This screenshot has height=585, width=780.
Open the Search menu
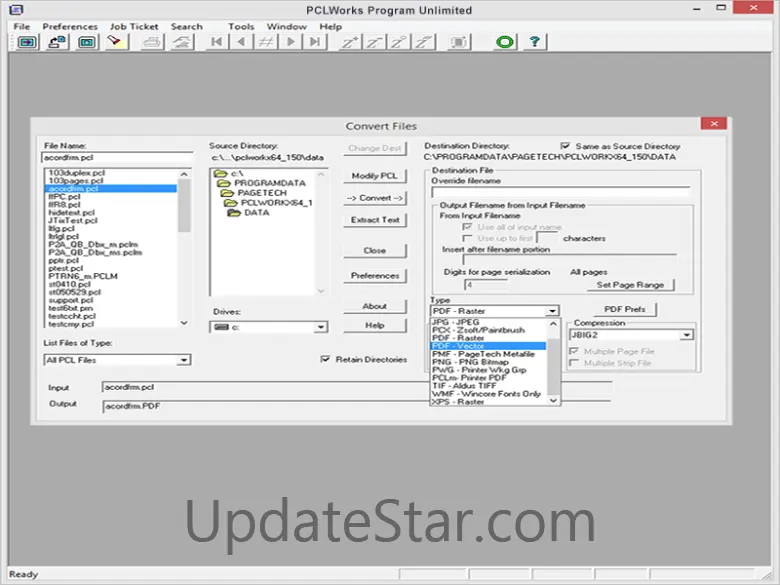coord(187,26)
